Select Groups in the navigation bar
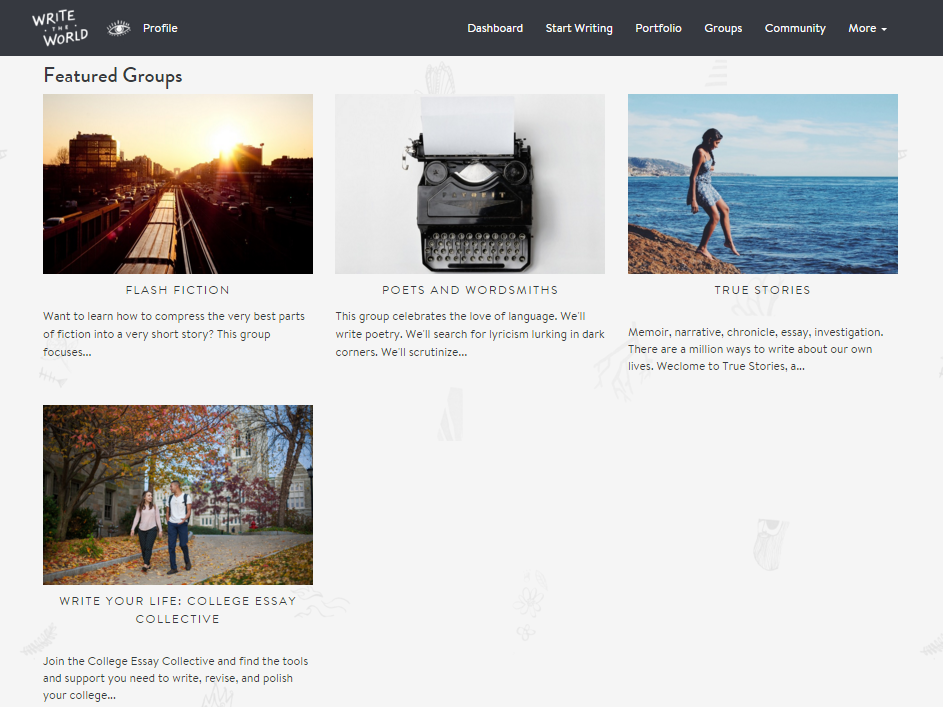Screen dimensions: 943x707 [x=723, y=28]
